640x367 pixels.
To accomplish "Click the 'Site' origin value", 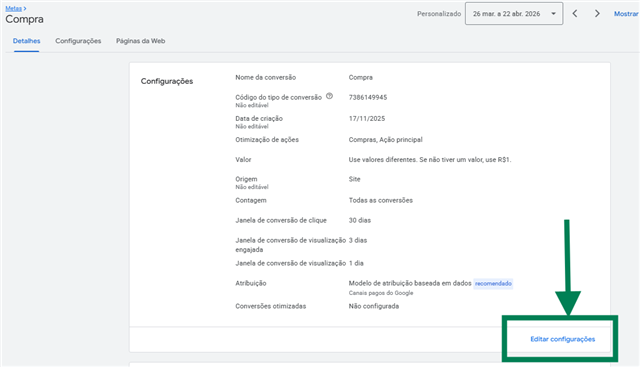I will coord(354,179).
